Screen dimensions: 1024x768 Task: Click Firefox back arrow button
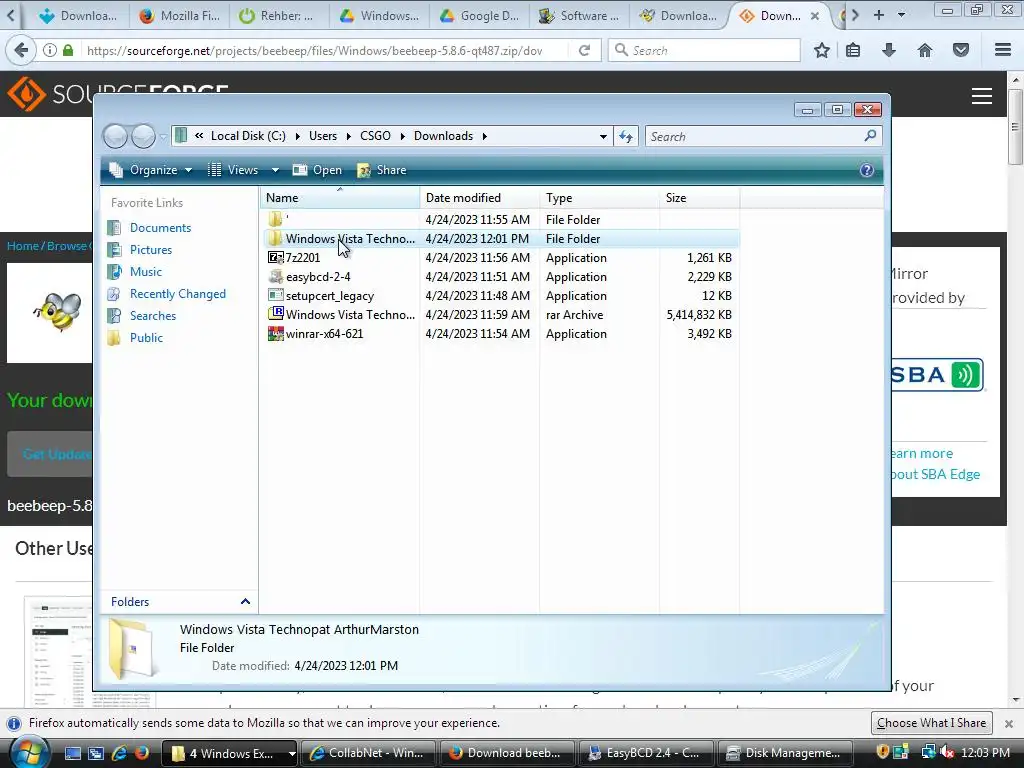coord(21,50)
